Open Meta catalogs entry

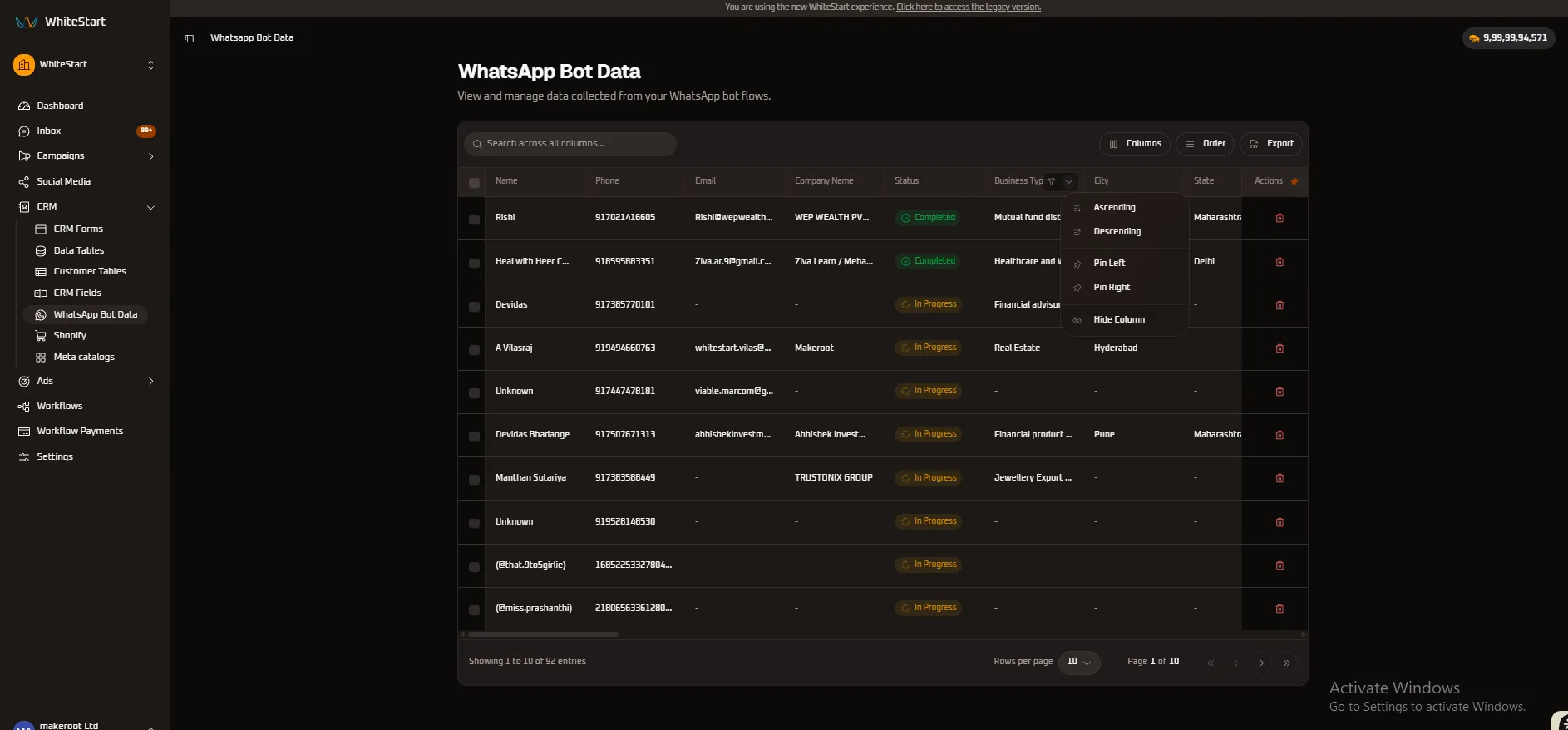coord(83,358)
